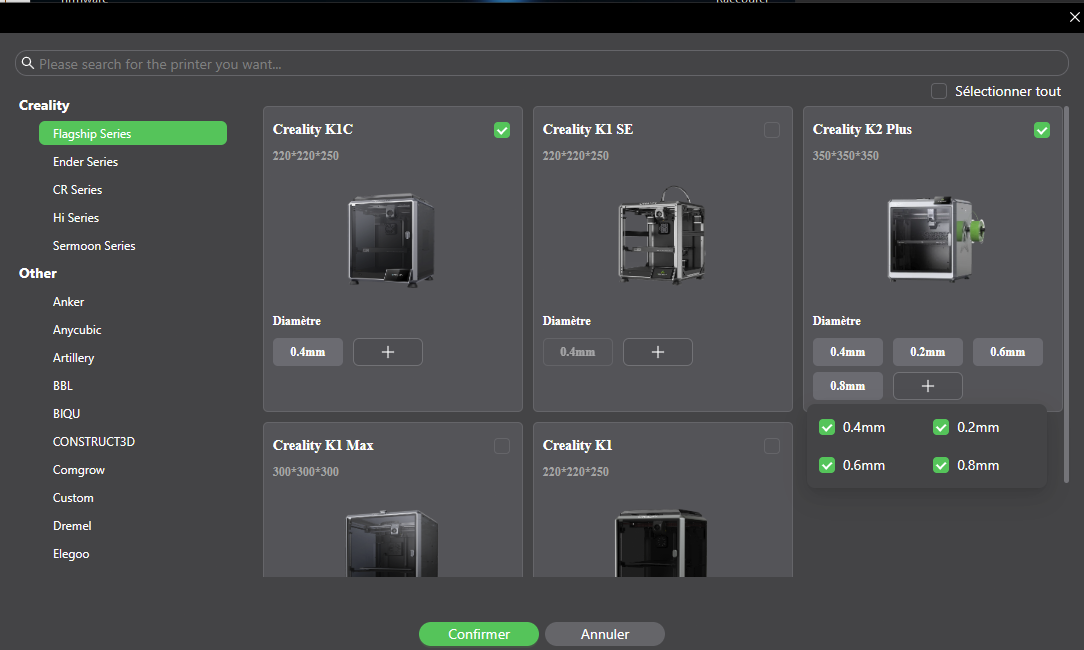This screenshot has height=650, width=1084.
Task: Click the Annuler button
Action: (605, 634)
